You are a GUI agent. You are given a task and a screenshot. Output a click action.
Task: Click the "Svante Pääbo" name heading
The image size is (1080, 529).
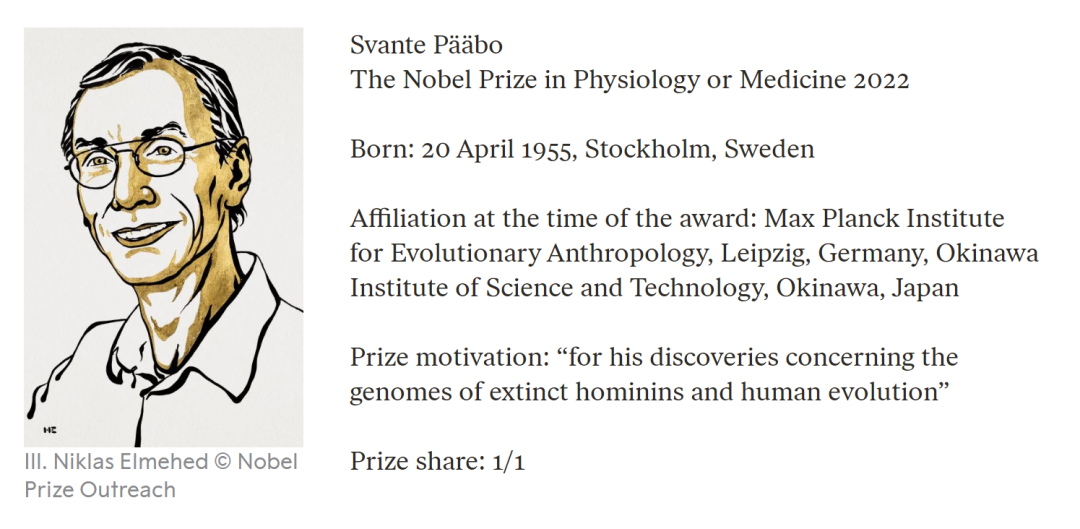[x=426, y=45]
